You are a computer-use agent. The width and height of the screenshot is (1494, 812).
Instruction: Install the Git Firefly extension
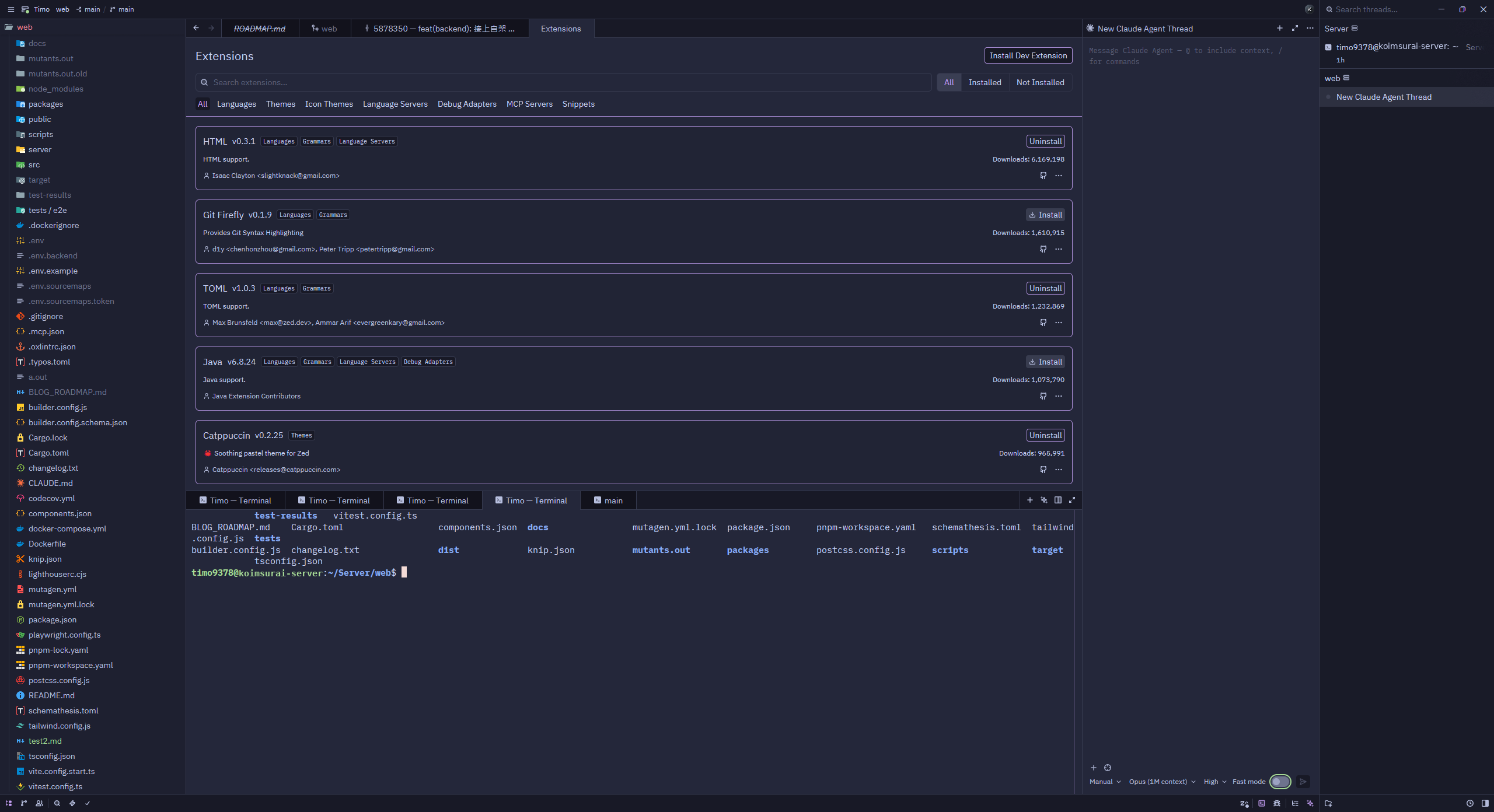tap(1045, 215)
